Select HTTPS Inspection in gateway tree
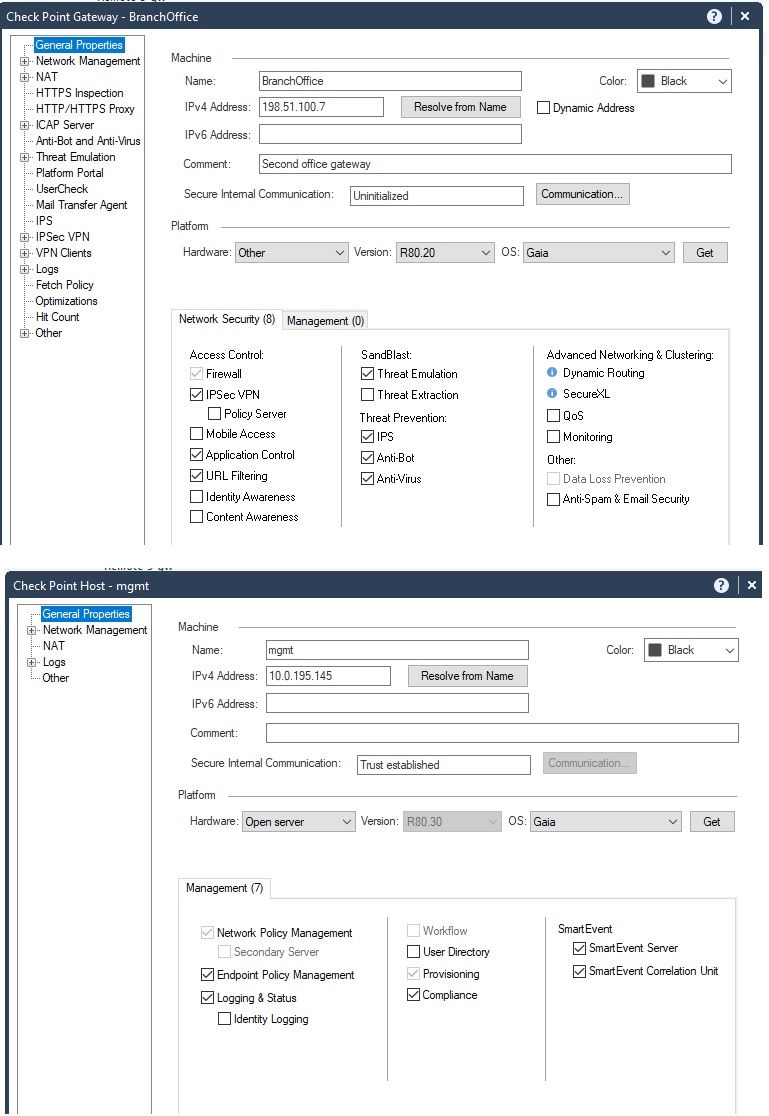This screenshot has width=769, height=1116. click(x=79, y=93)
